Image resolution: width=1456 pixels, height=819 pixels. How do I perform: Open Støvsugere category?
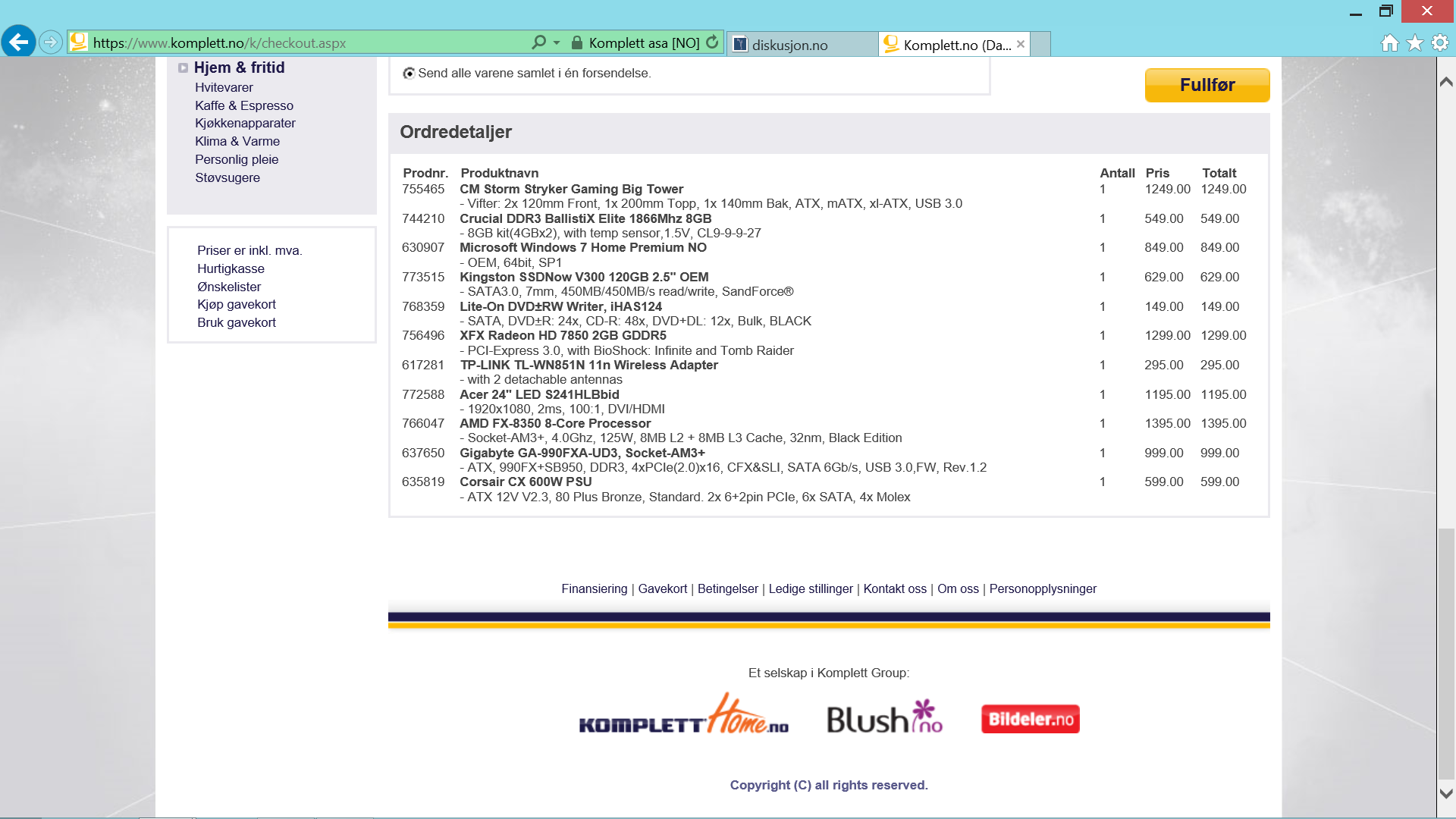(227, 177)
